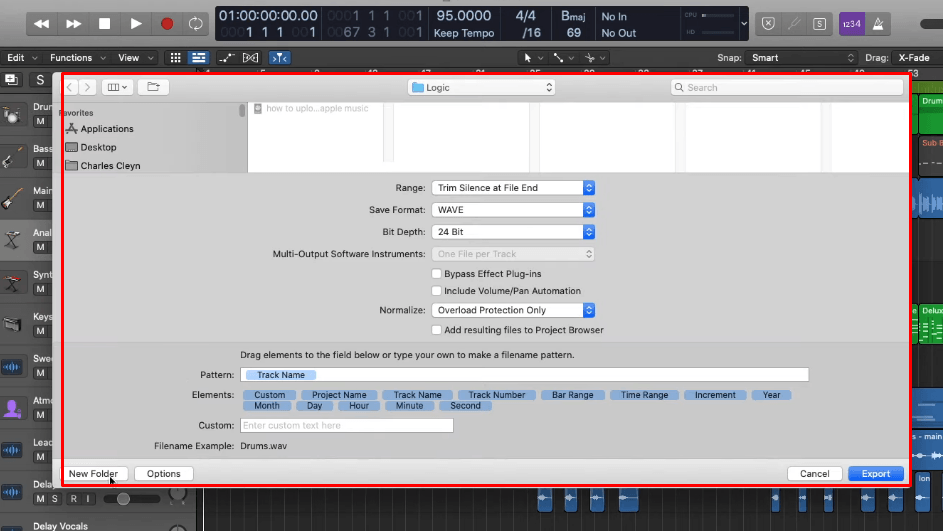This screenshot has width=943, height=531.
Task: Click the add track duplicate icon
Action: point(11,79)
